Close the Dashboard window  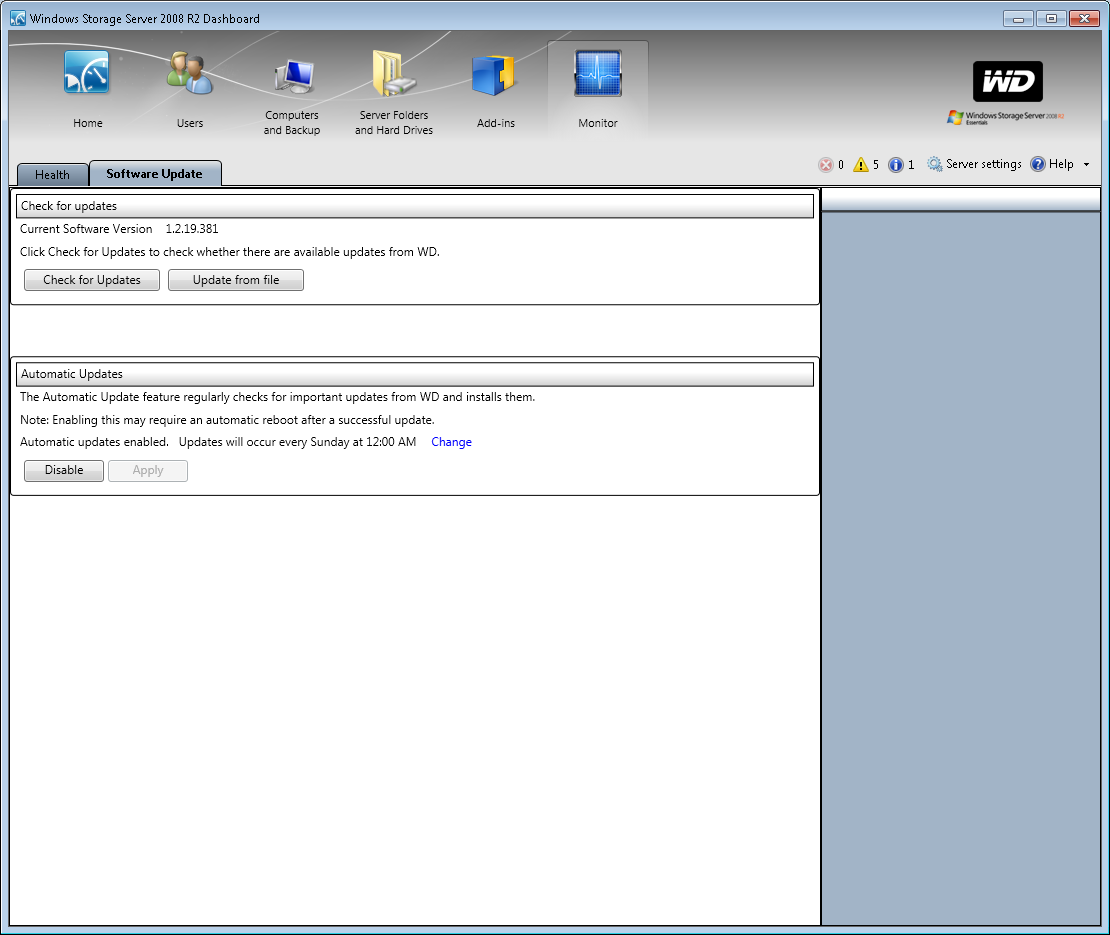click(x=1084, y=19)
